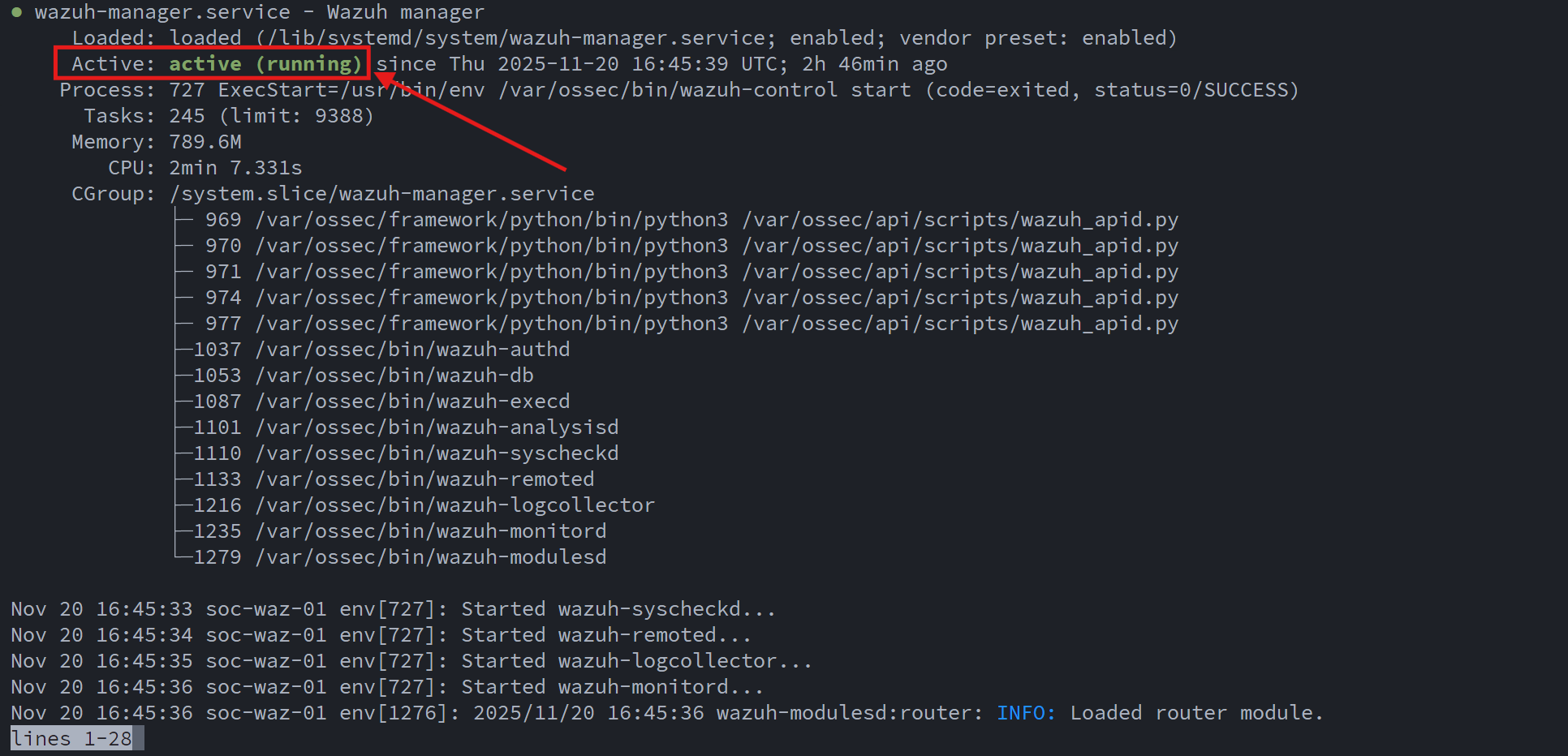Viewport: 1568px width, 756px height.
Task: Click the blue INFO: log label
Action: (1026, 713)
